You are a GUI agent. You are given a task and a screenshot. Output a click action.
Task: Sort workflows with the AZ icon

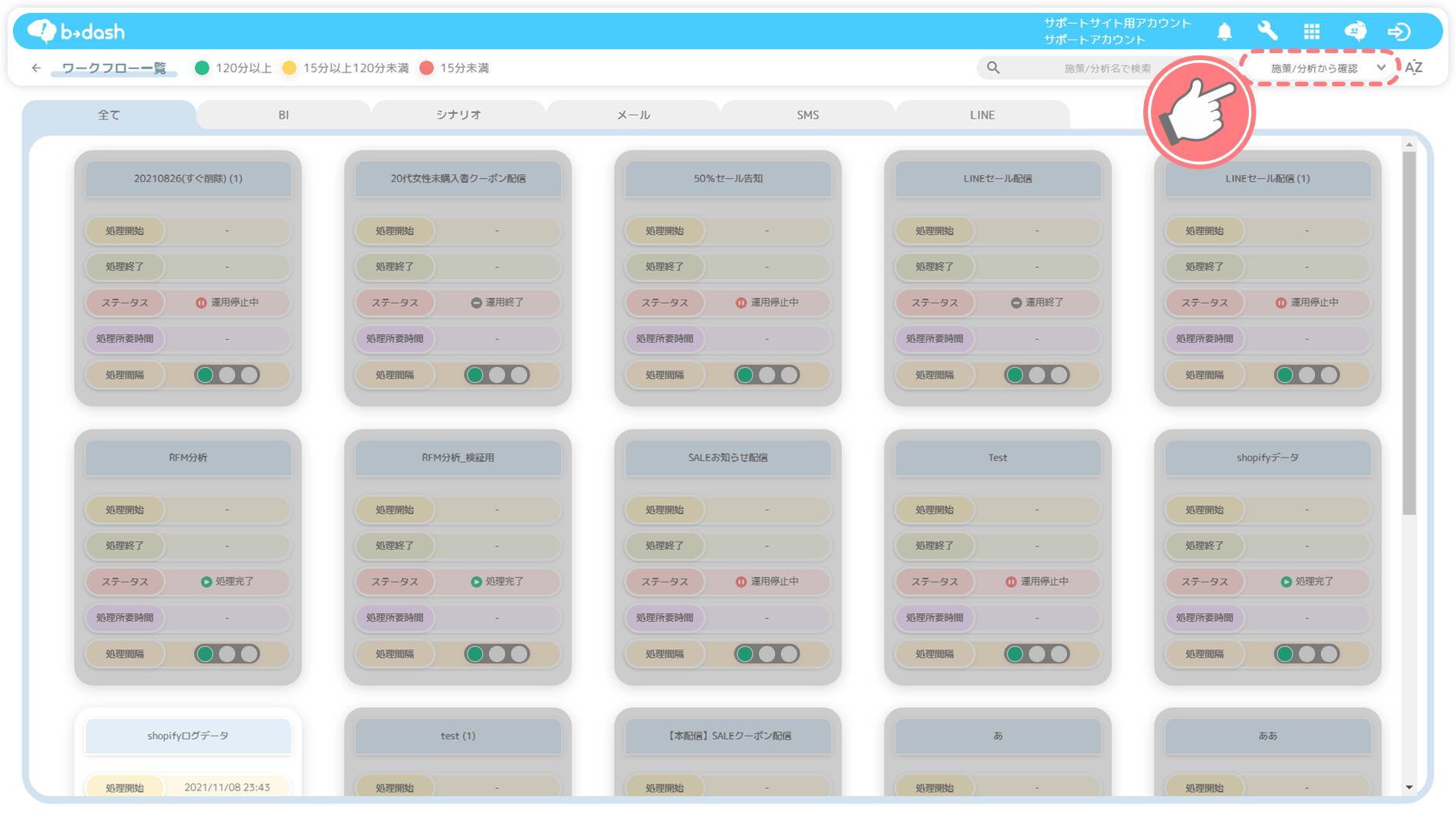1414,68
